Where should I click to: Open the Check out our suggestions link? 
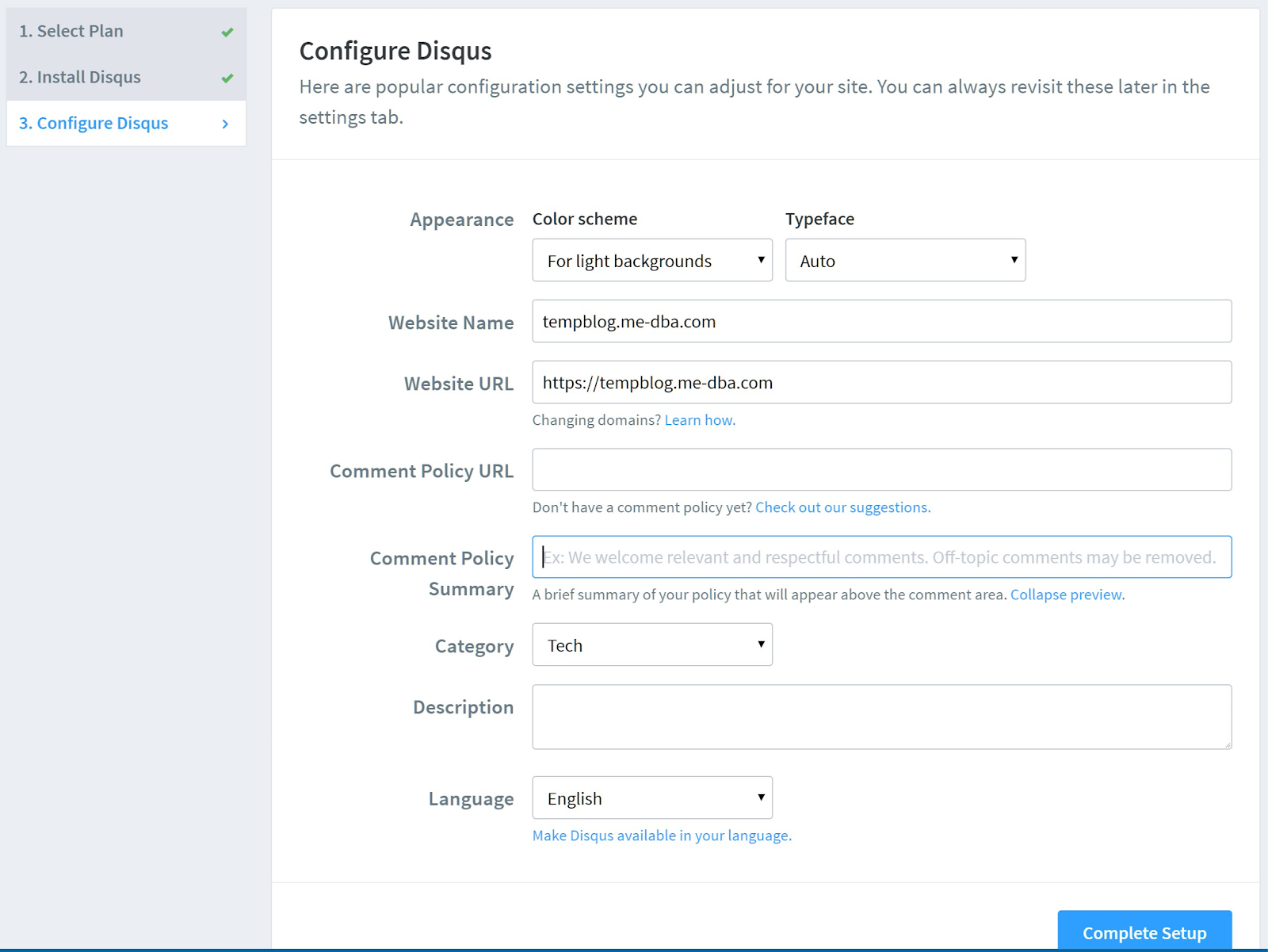pos(842,507)
